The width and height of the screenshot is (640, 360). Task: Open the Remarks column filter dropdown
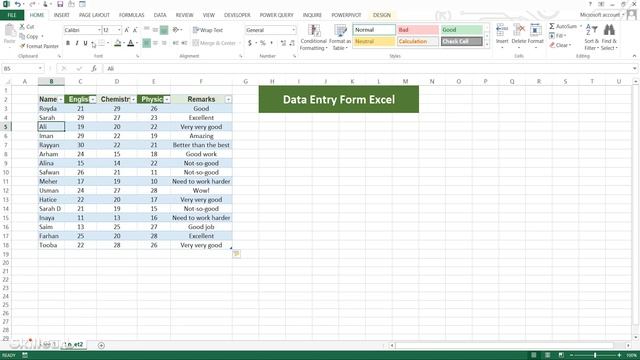[x=228, y=100]
